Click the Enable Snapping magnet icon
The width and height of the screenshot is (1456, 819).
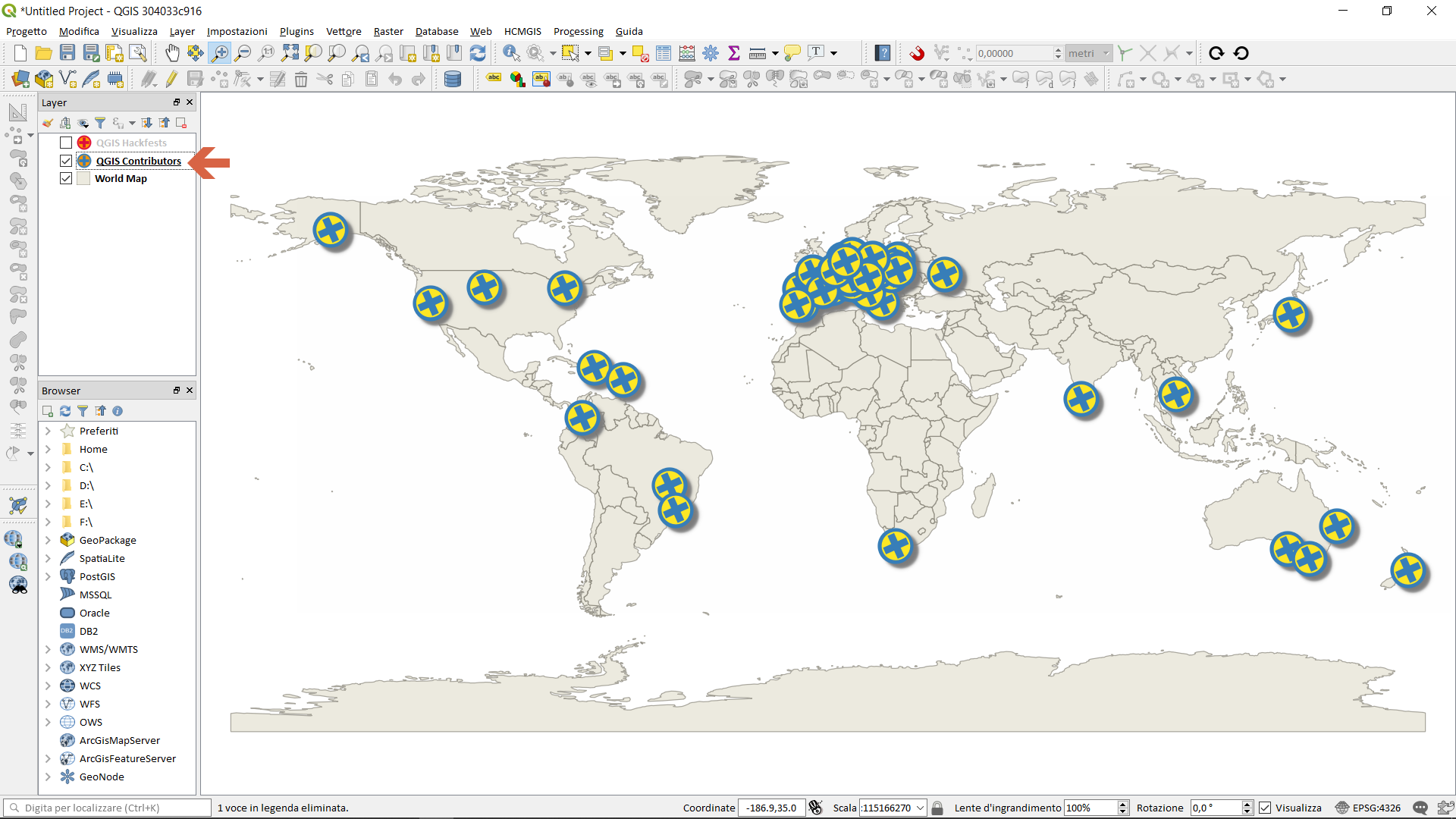click(918, 53)
